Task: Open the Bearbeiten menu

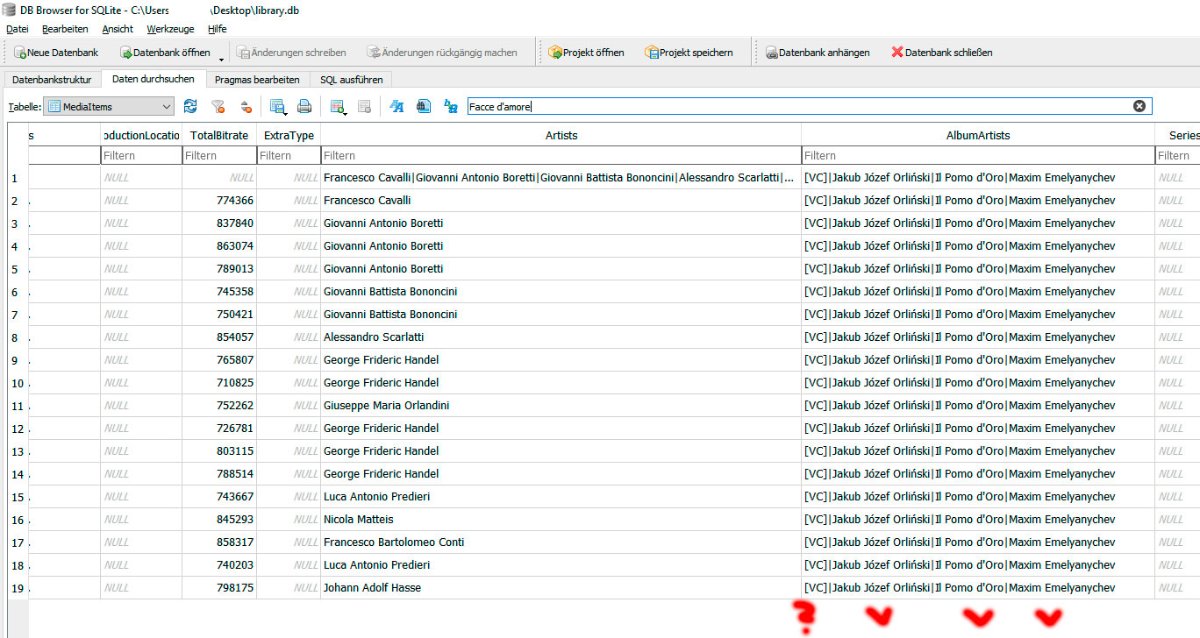Action: pyautogui.click(x=65, y=29)
